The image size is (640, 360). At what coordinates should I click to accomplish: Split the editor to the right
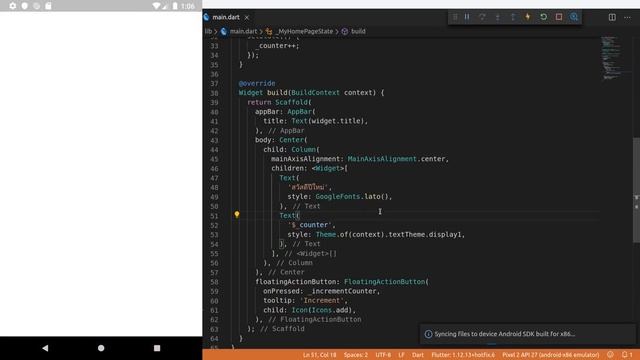[612, 17]
